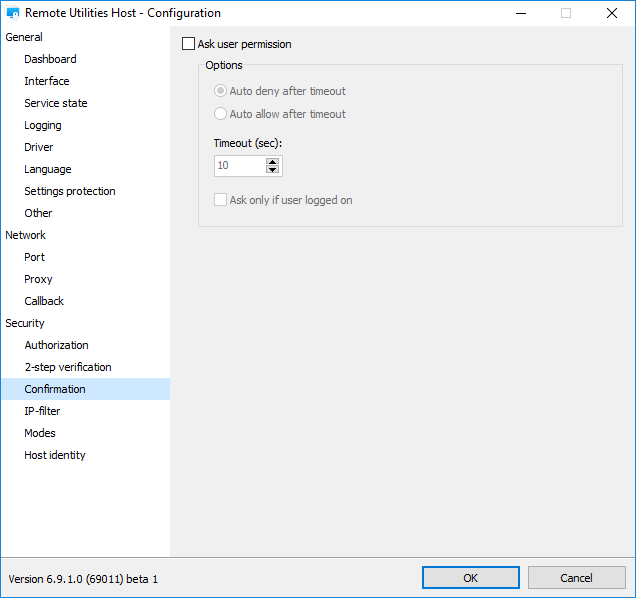Select Auto deny after timeout option
Viewport: 636px width, 598px height.
click(x=221, y=91)
